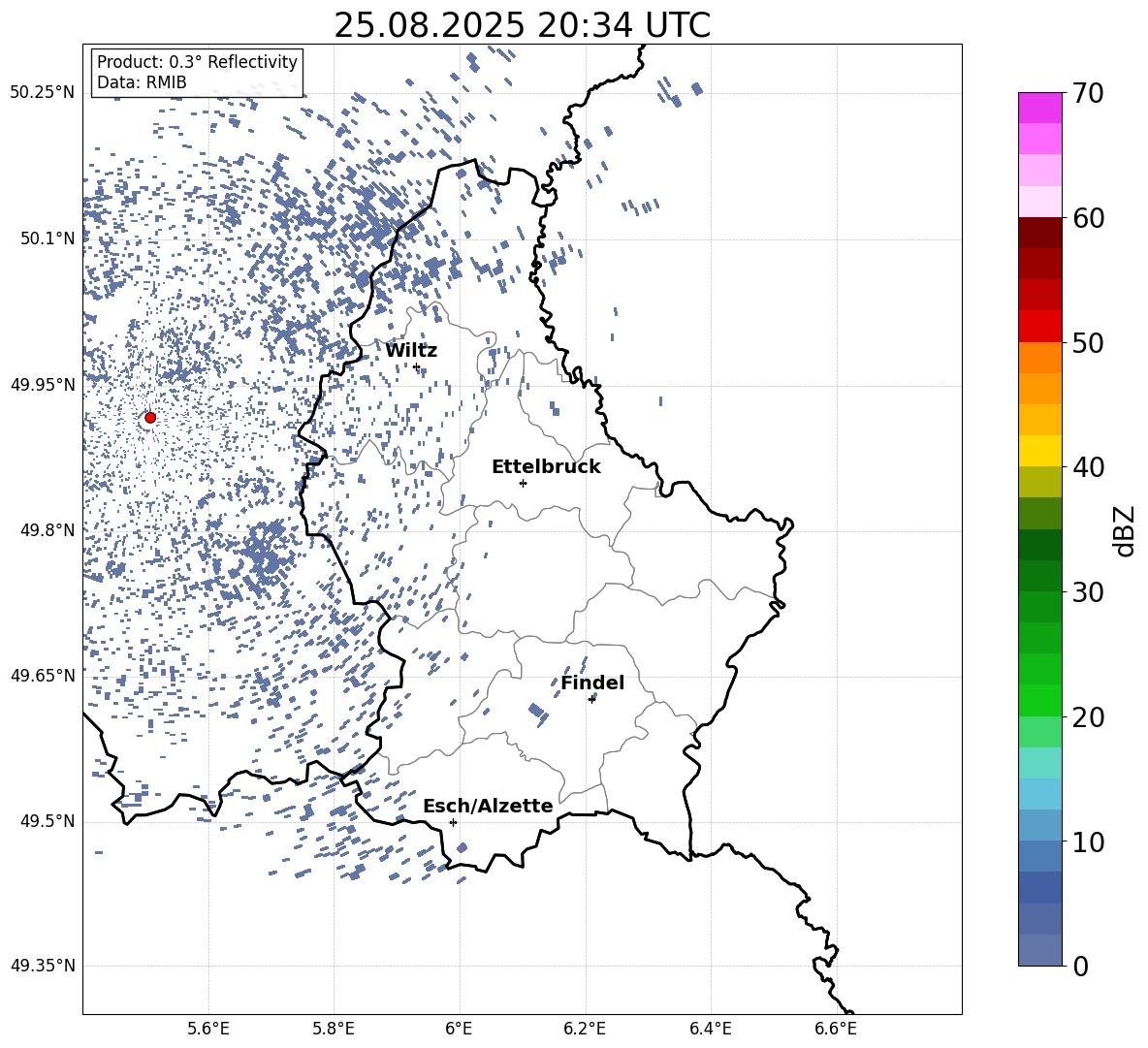Click the 50 colorbar tick label
The width and height of the screenshot is (1148, 1048).
[x=1089, y=342]
